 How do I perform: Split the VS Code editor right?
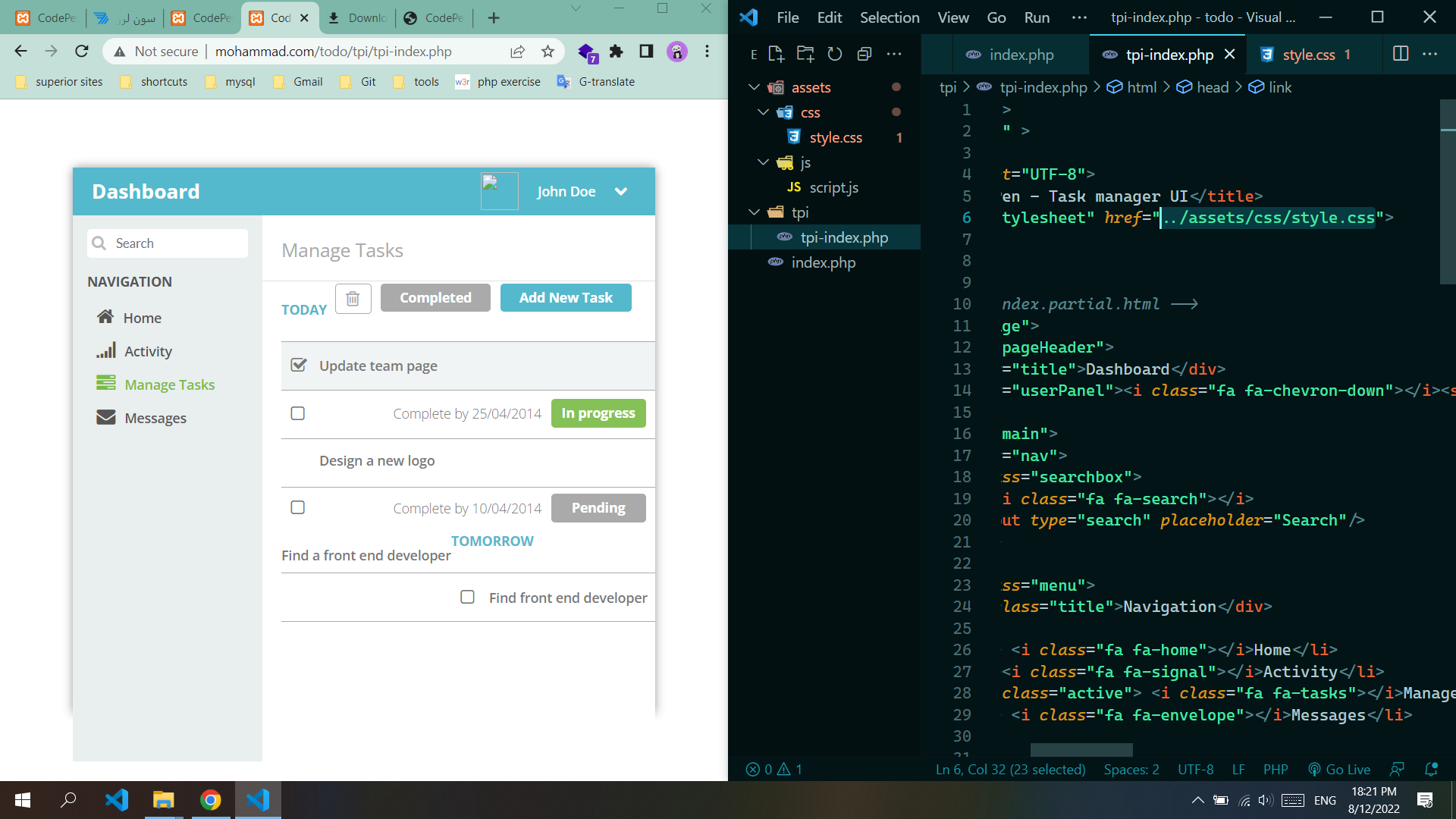point(1401,54)
